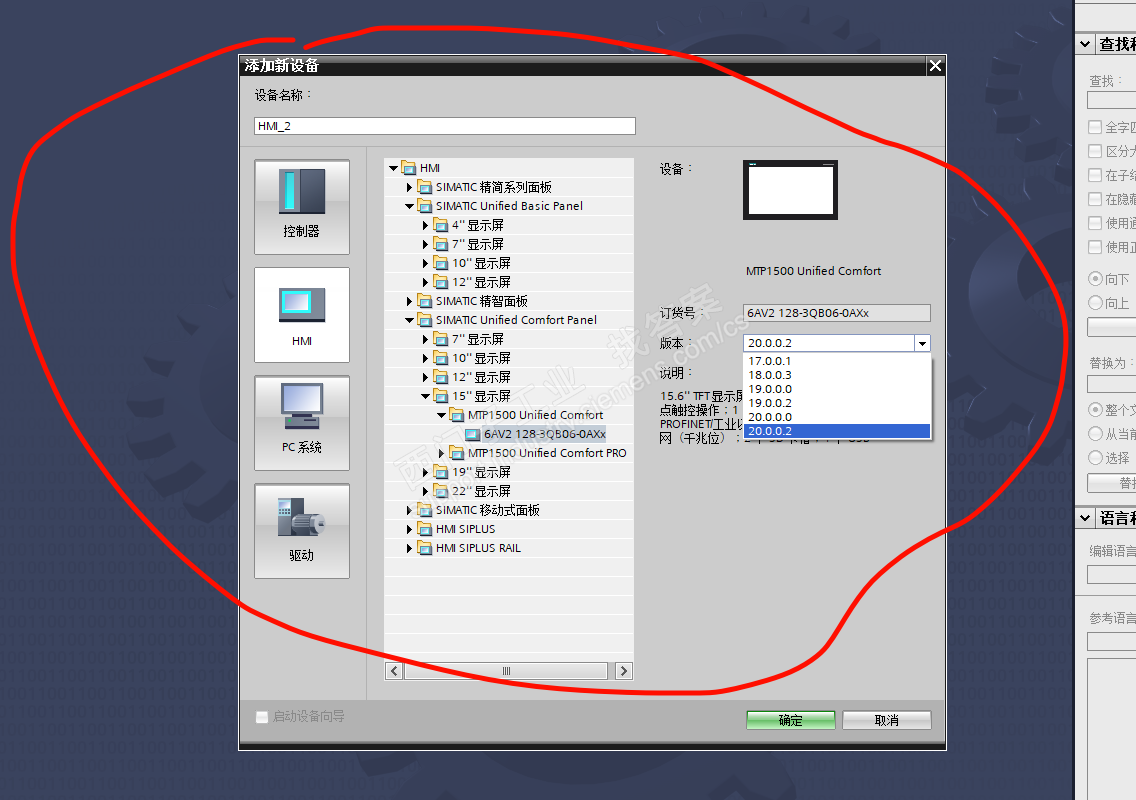Expand the 4" 显示屏 folder
The image size is (1136, 800).
[x=425, y=225]
